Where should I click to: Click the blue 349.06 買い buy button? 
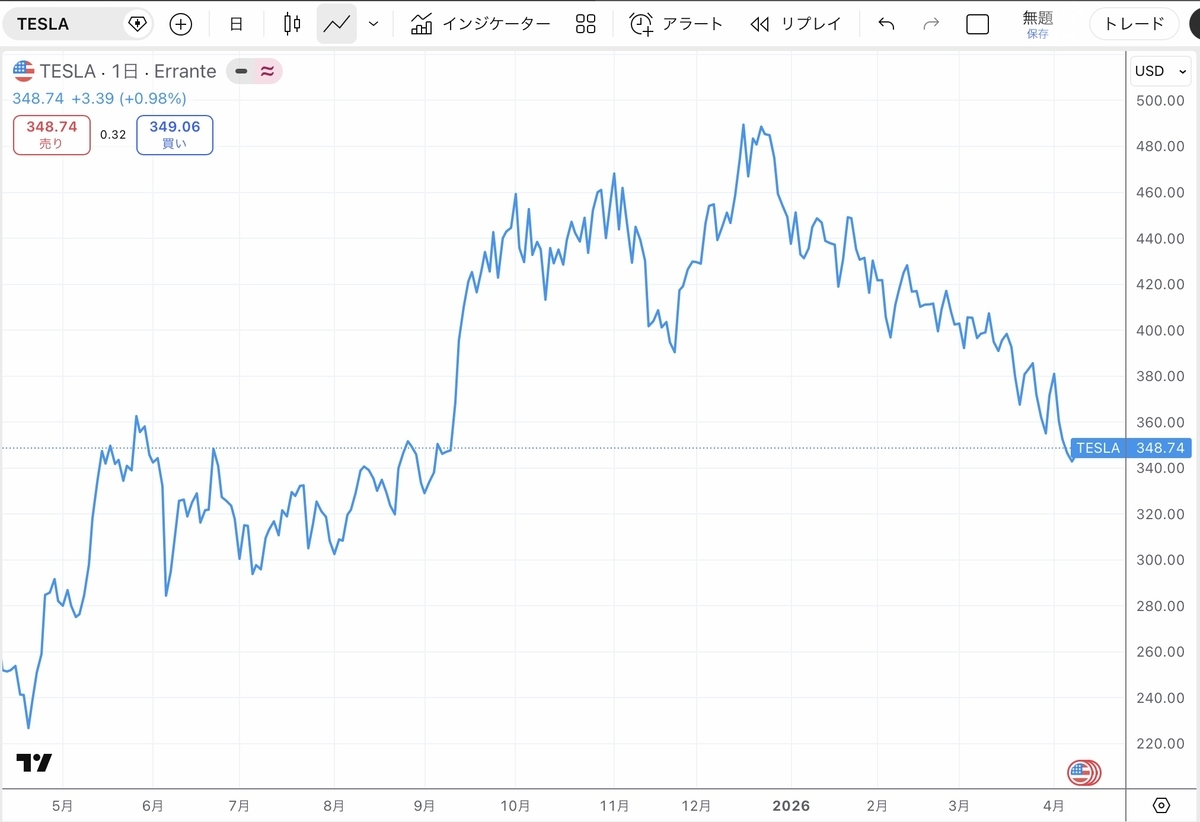175,135
